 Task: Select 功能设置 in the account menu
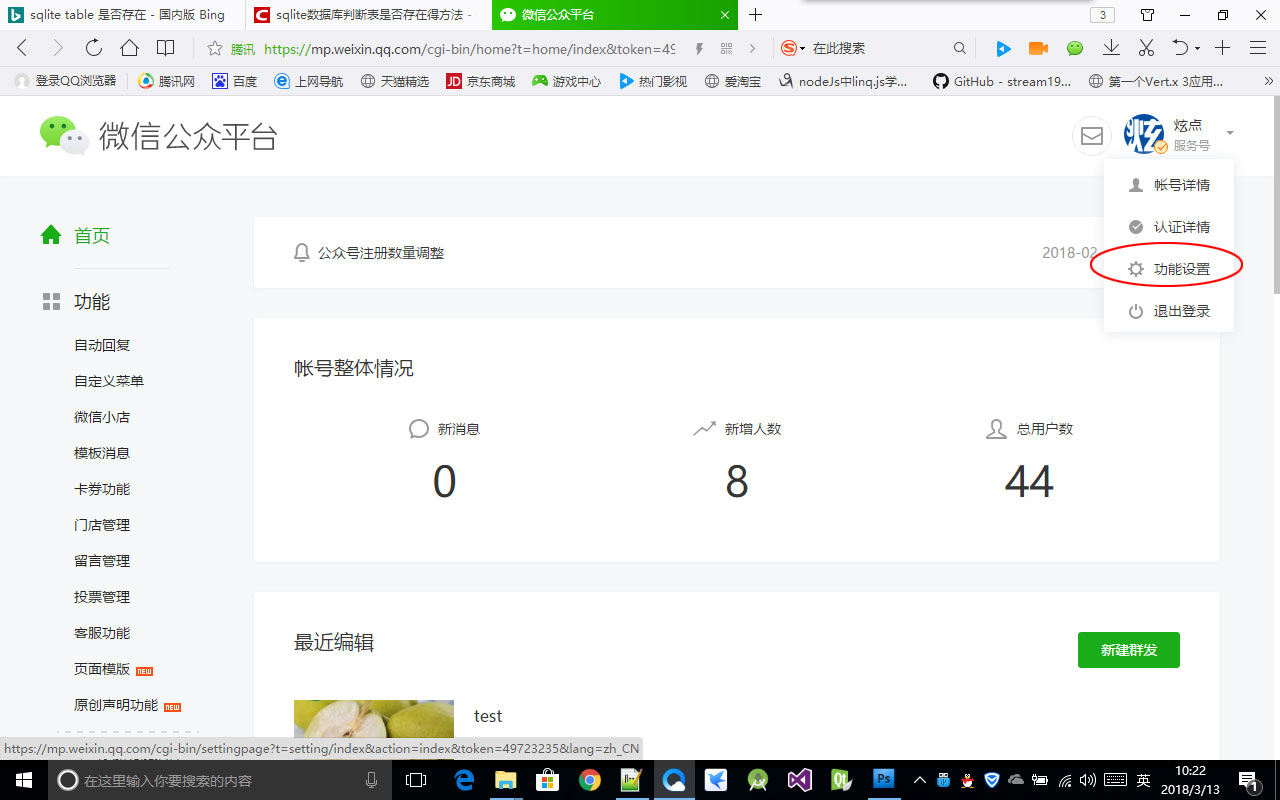pyautogui.click(x=1168, y=269)
